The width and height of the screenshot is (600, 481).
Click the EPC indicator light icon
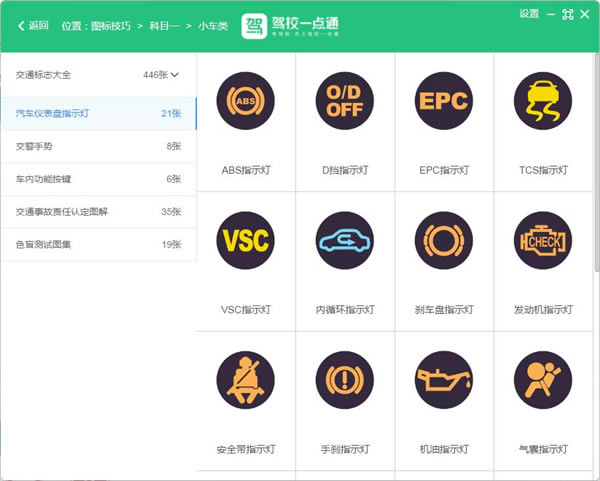point(444,101)
